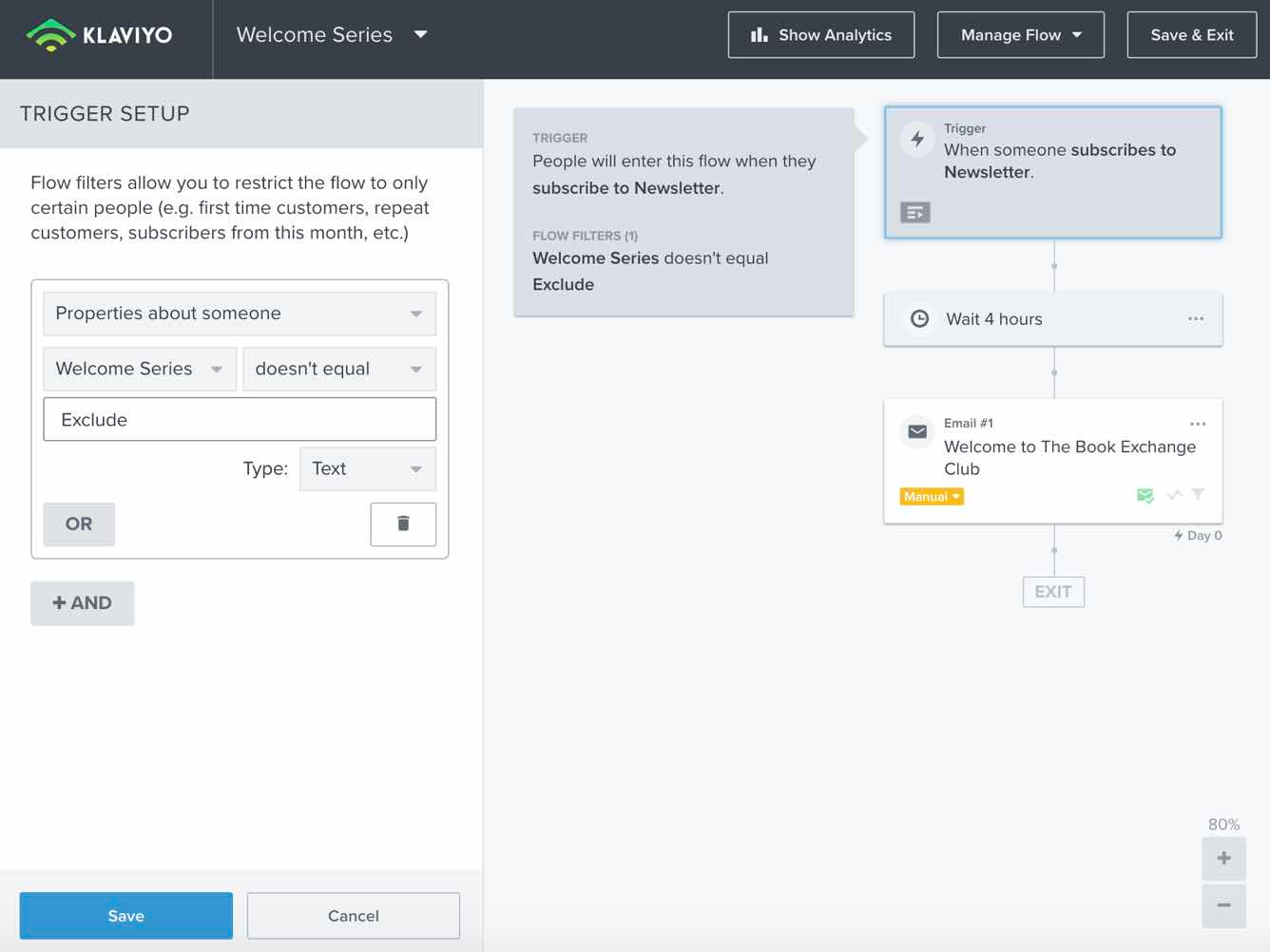Click the OR condition button
1270x952 pixels.
79,524
